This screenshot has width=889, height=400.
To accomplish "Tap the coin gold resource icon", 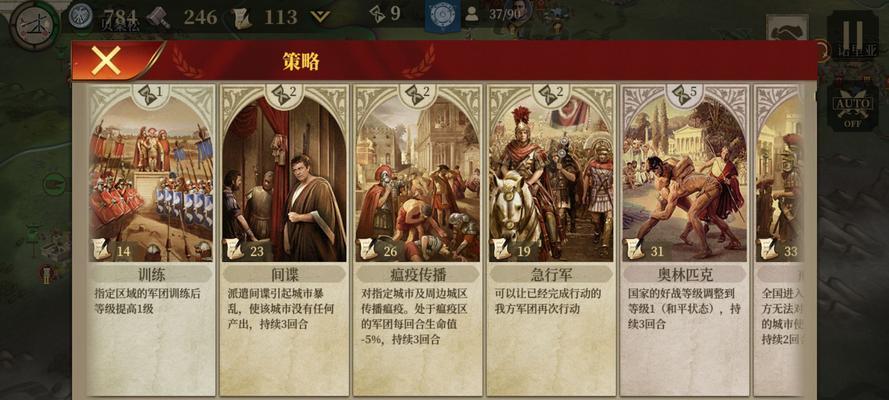I will click(81, 16).
